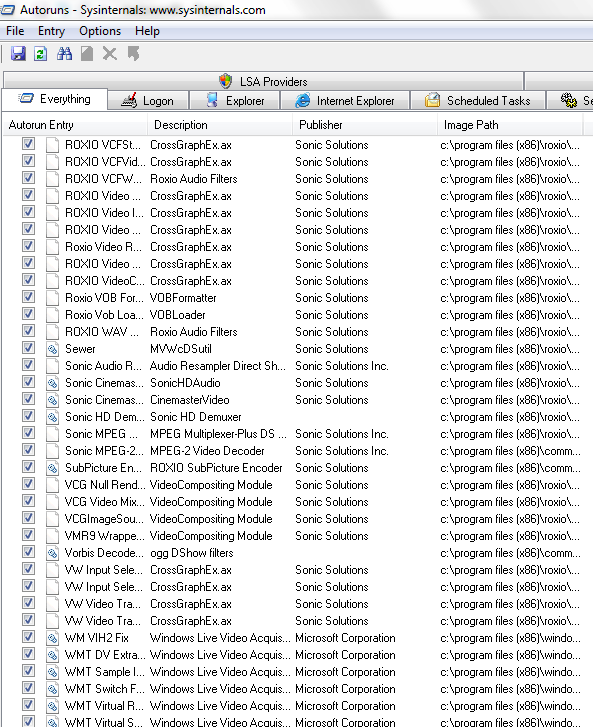Screen dimensions: 593x727
Task: Disable the WM VIH2 Fix checkbox
Action: click(28, 637)
